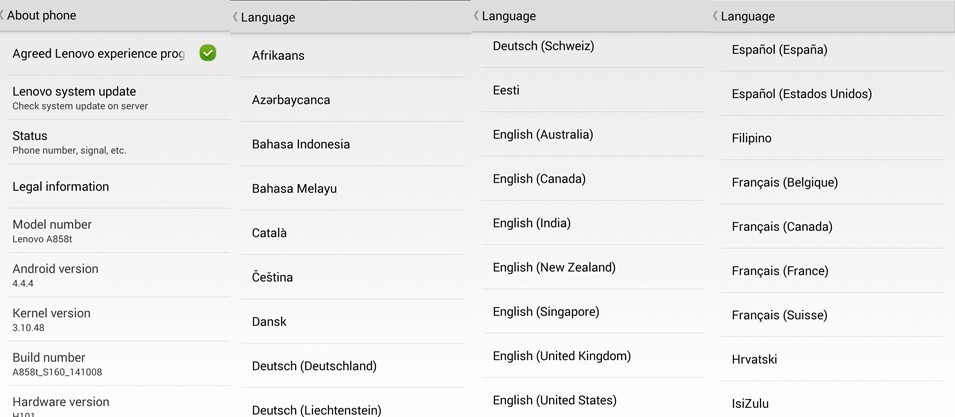The width and height of the screenshot is (955, 417).
Task: Uncheck the Agreed Lenovo experience program checkbox
Action: tap(208, 53)
